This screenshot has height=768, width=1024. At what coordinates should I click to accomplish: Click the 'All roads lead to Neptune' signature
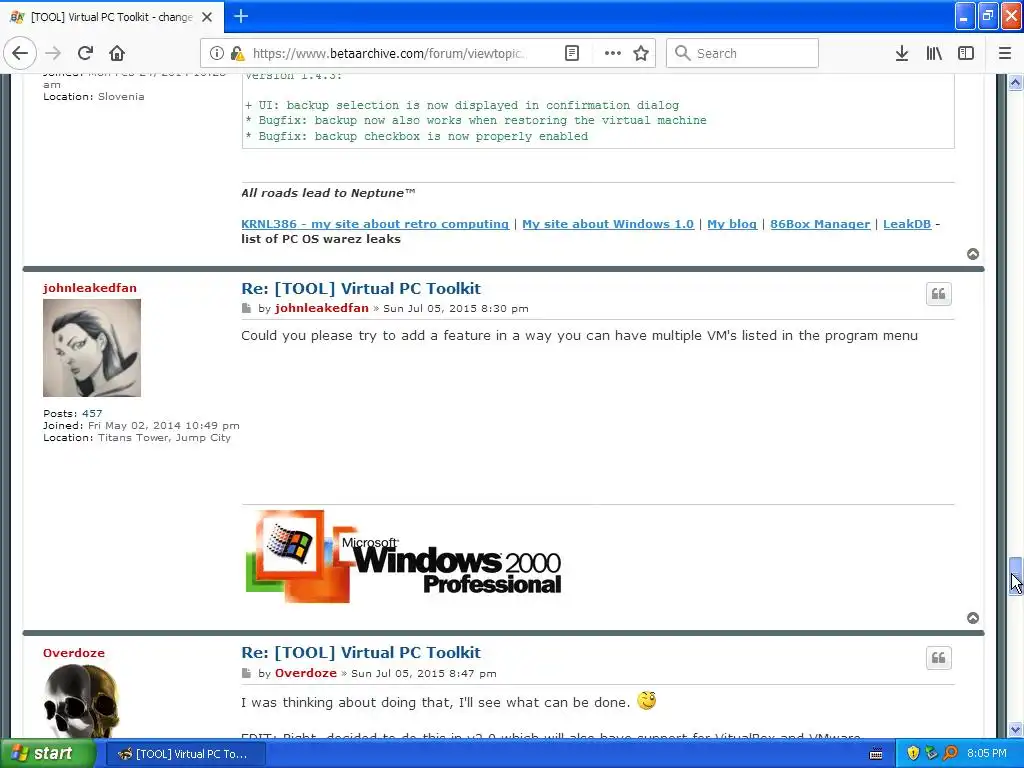tap(328, 193)
